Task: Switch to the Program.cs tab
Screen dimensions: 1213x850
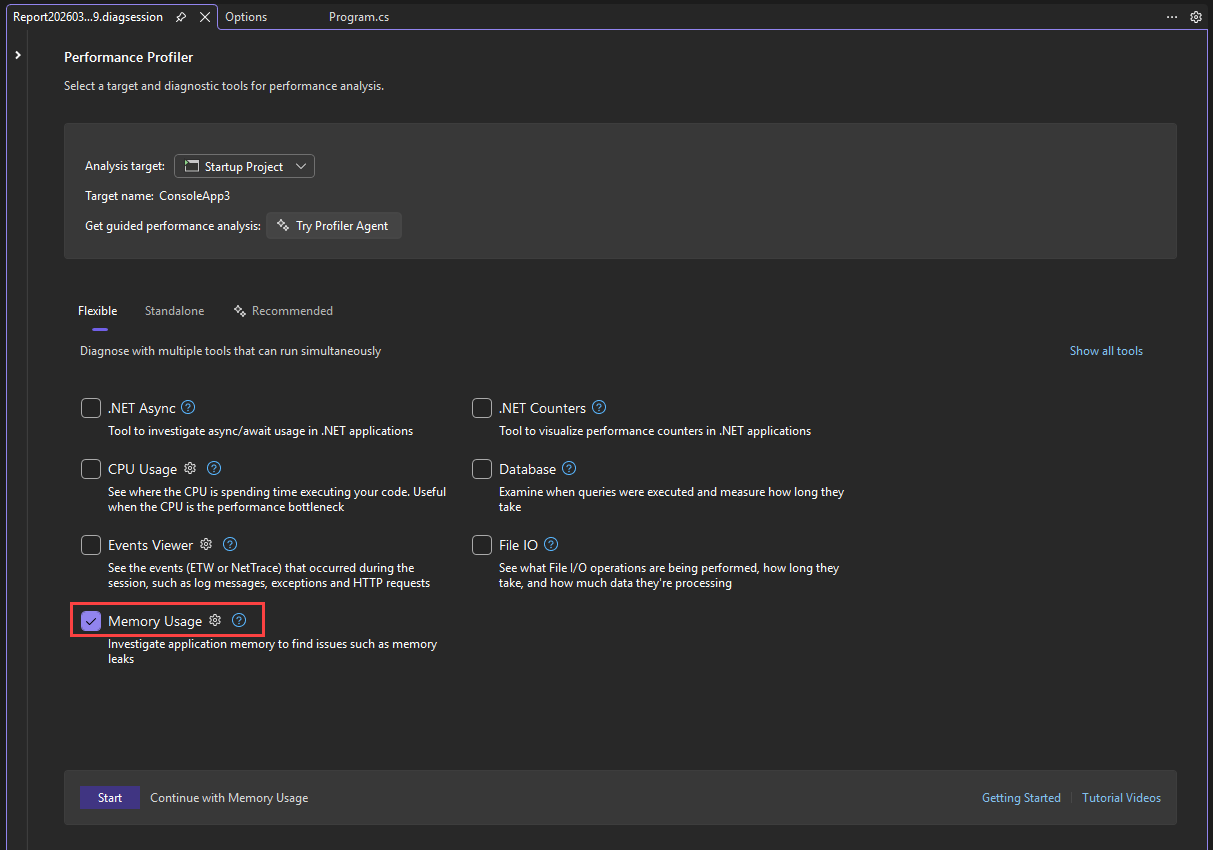Action: tap(358, 16)
